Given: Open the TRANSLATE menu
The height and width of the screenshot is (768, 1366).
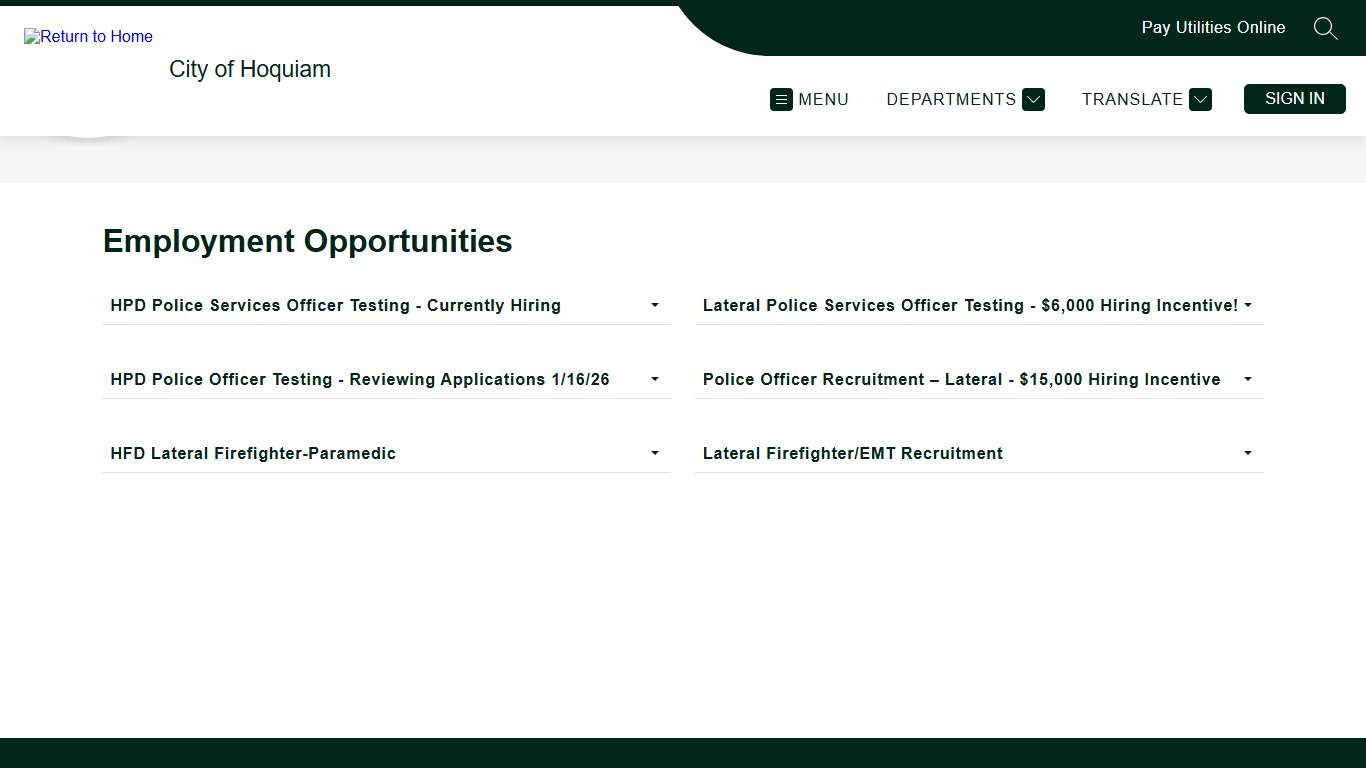Looking at the screenshot, I should [1132, 99].
